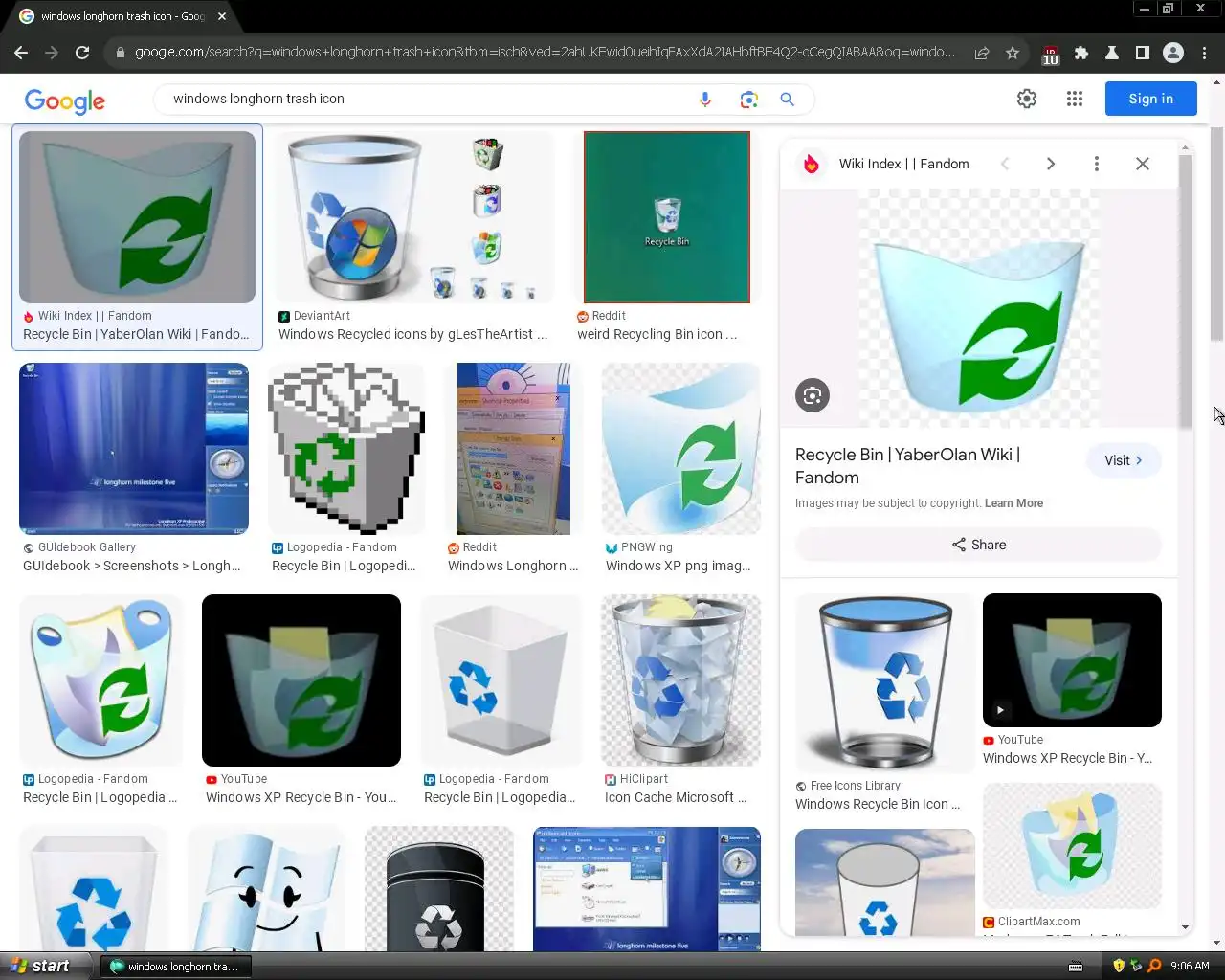Open the Learn More copyright link
Image resolution: width=1225 pixels, height=980 pixels.
[x=1013, y=503]
